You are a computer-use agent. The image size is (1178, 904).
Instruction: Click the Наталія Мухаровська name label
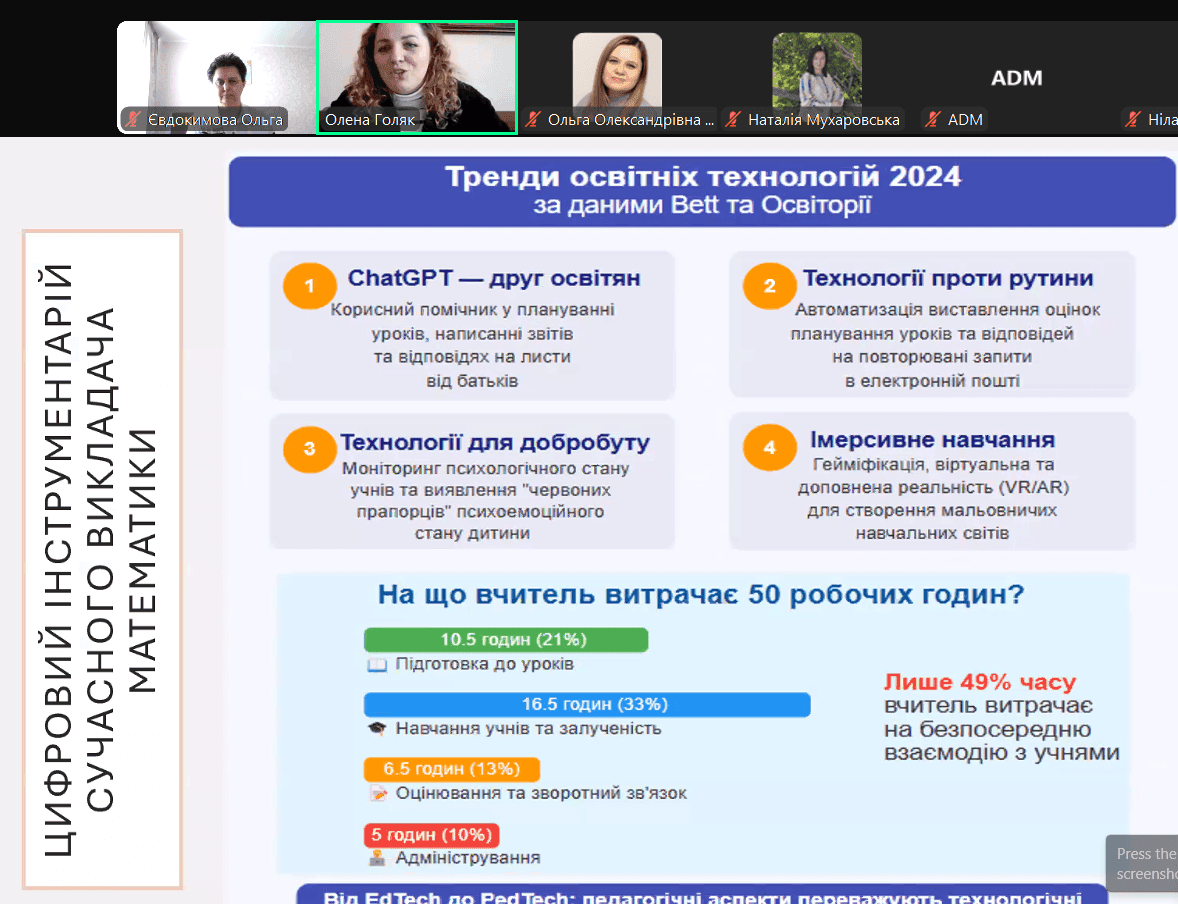pyautogui.click(x=823, y=119)
